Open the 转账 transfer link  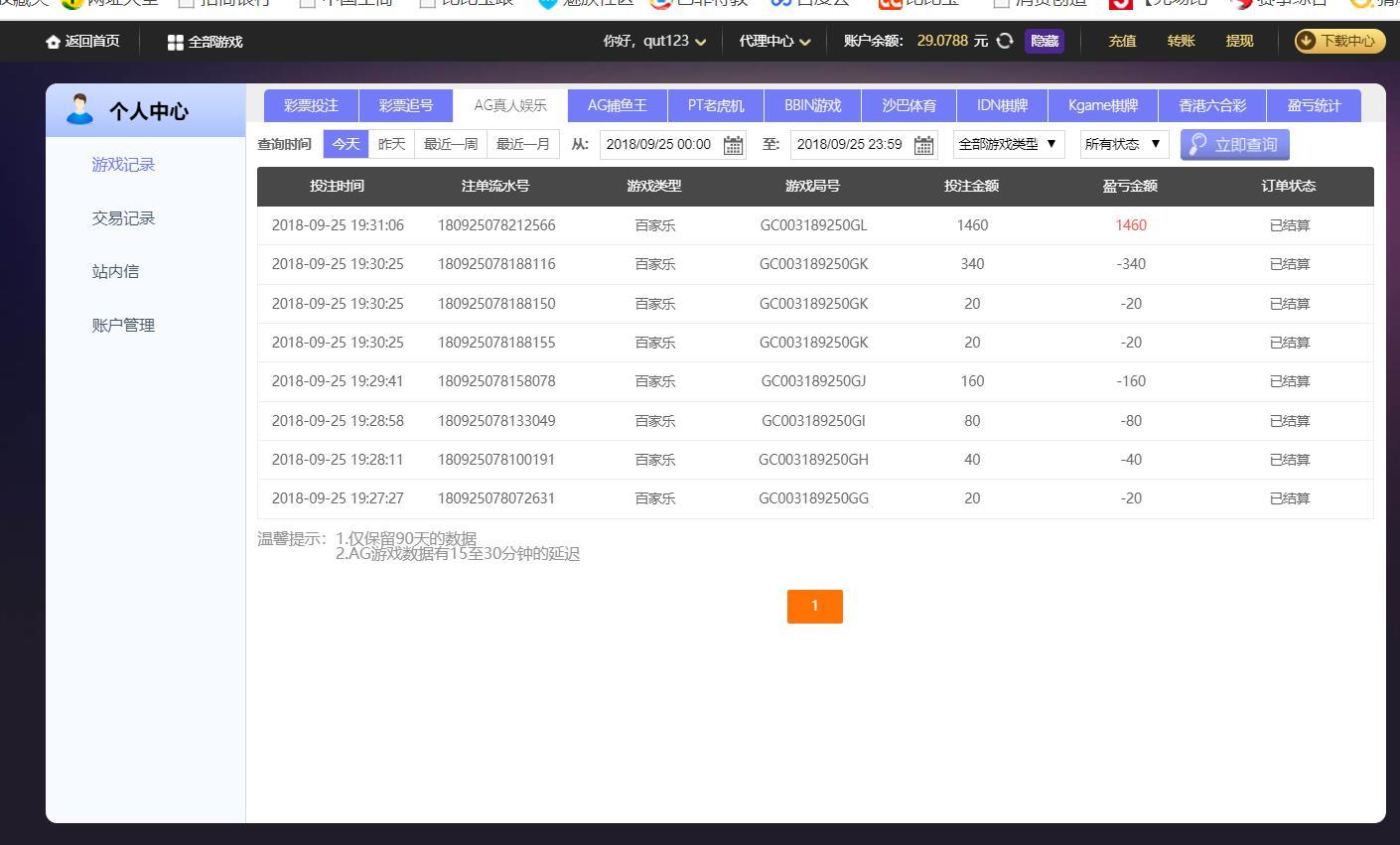tap(1181, 41)
